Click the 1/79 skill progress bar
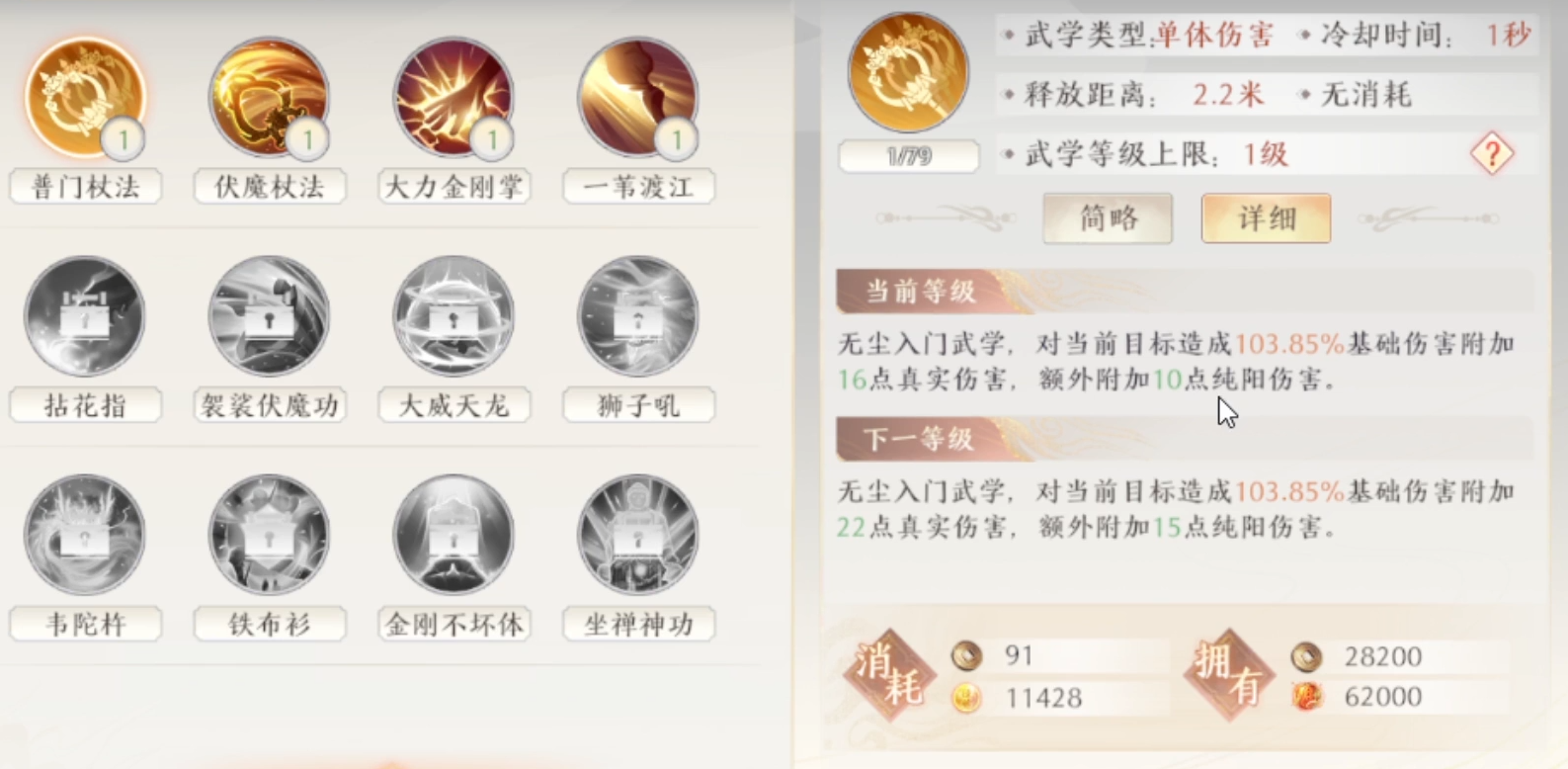 [909, 156]
